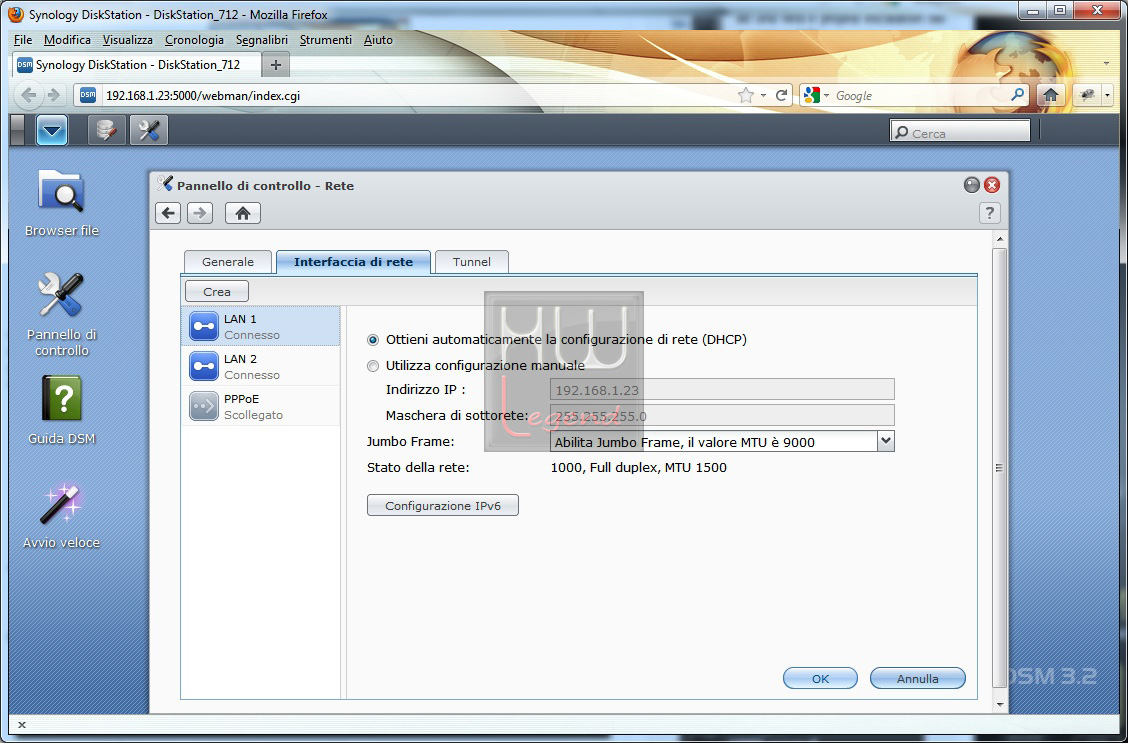Click the Annulla button
Screen dimensions: 1128x743
pyautogui.click(x=917, y=678)
